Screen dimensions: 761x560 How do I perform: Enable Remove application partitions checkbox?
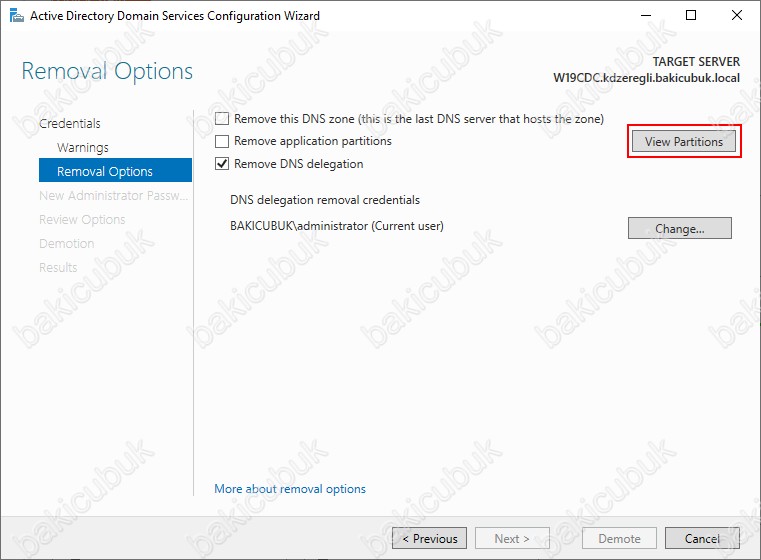pyautogui.click(x=222, y=141)
